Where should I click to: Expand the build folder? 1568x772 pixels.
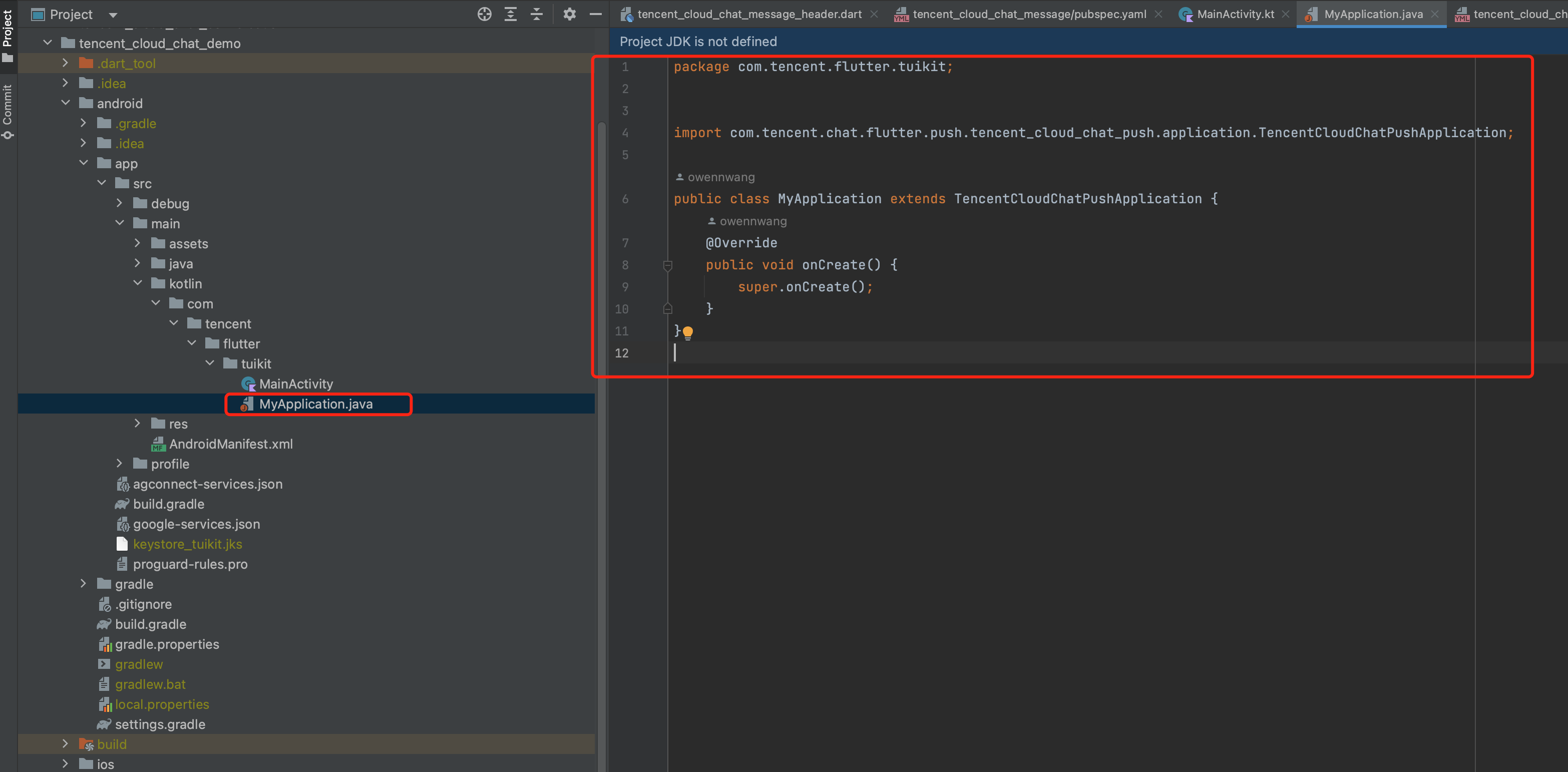(66, 743)
